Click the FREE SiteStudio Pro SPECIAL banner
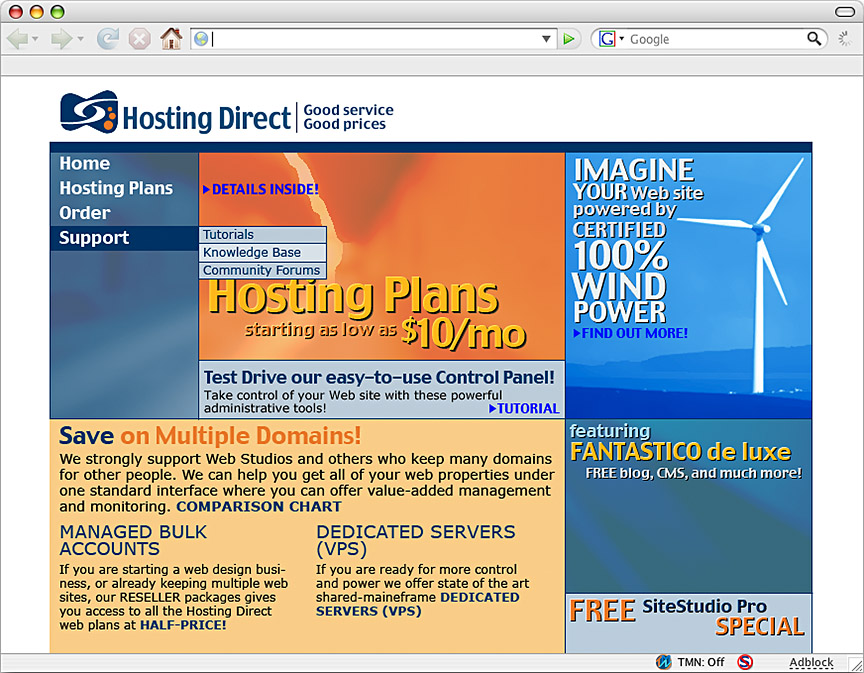 point(688,623)
